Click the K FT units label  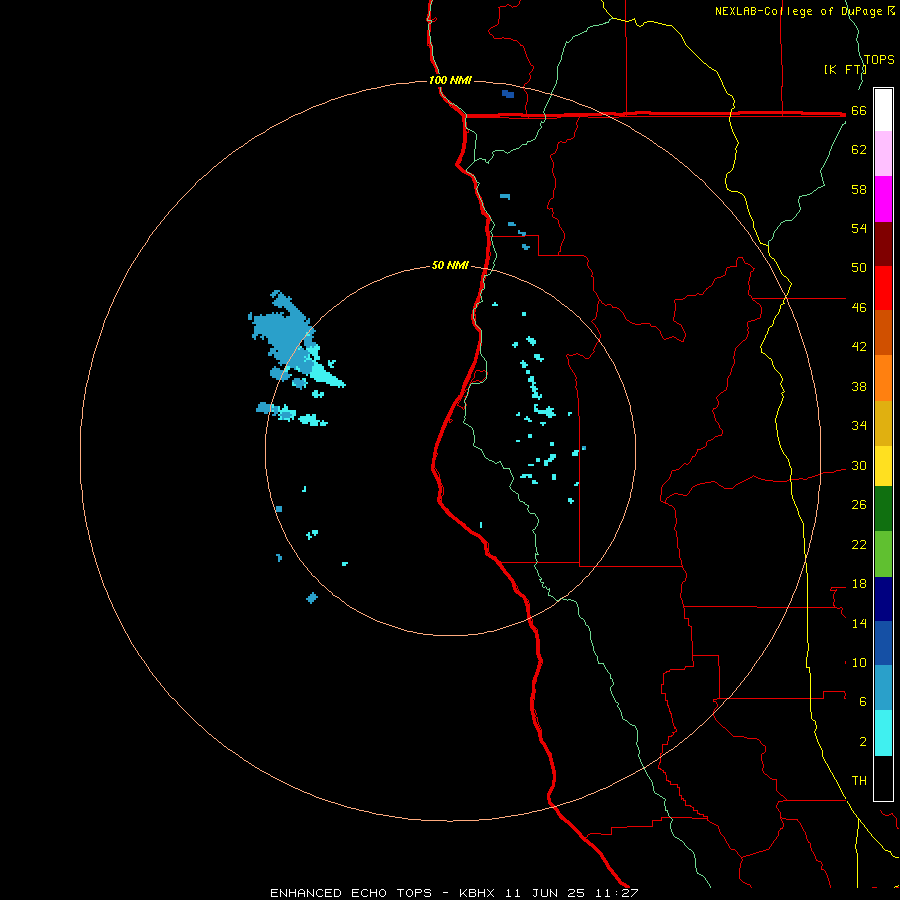tap(845, 69)
